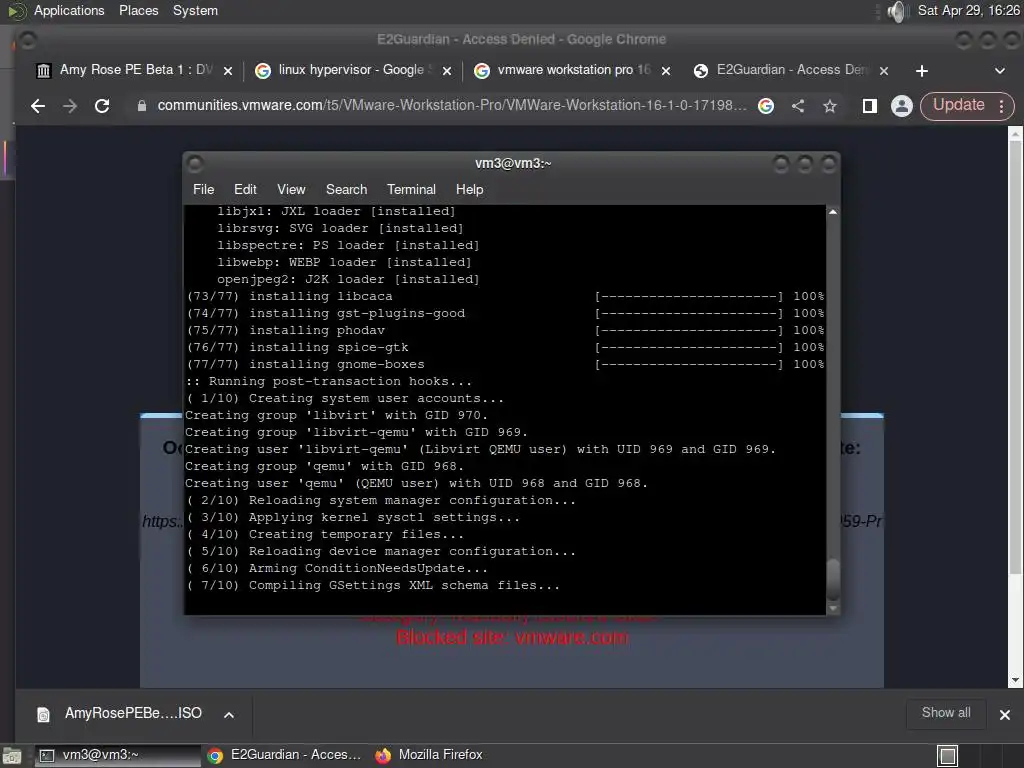Click the terminal scrollbar thumb
This screenshot has width=1024, height=768.
pyautogui.click(x=833, y=579)
